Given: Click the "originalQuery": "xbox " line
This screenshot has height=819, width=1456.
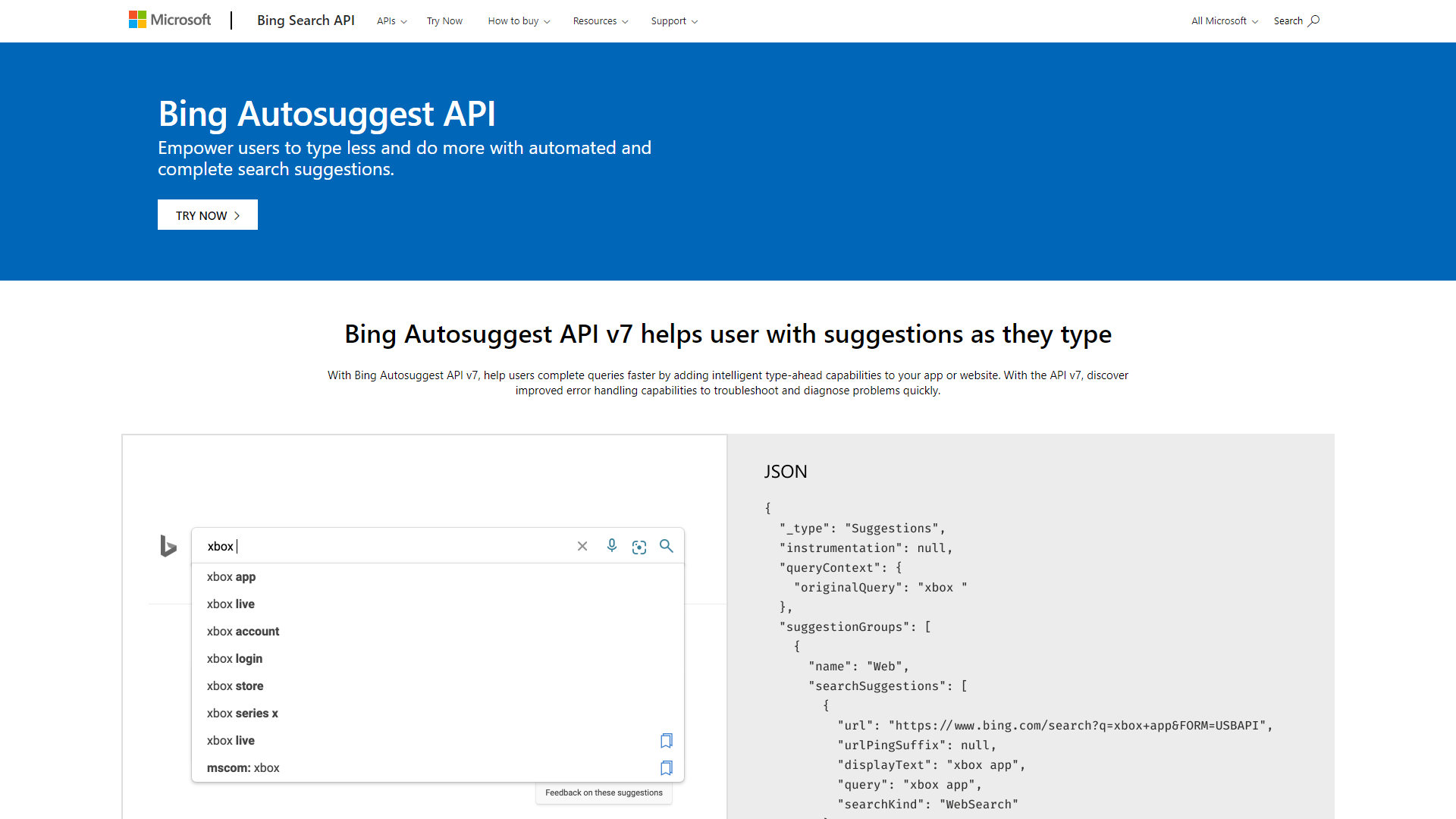Looking at the screenshot, I should pyautogui.click(x=880, y=588).
